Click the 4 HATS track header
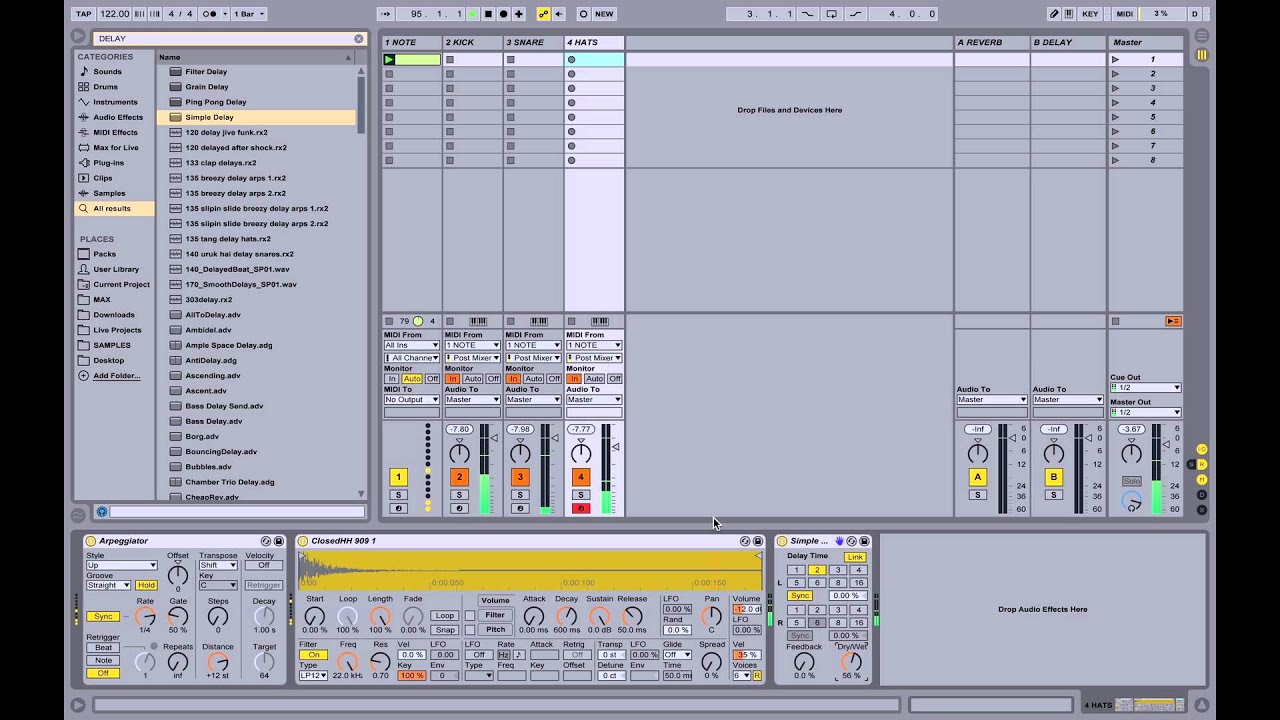 [594, 42]
